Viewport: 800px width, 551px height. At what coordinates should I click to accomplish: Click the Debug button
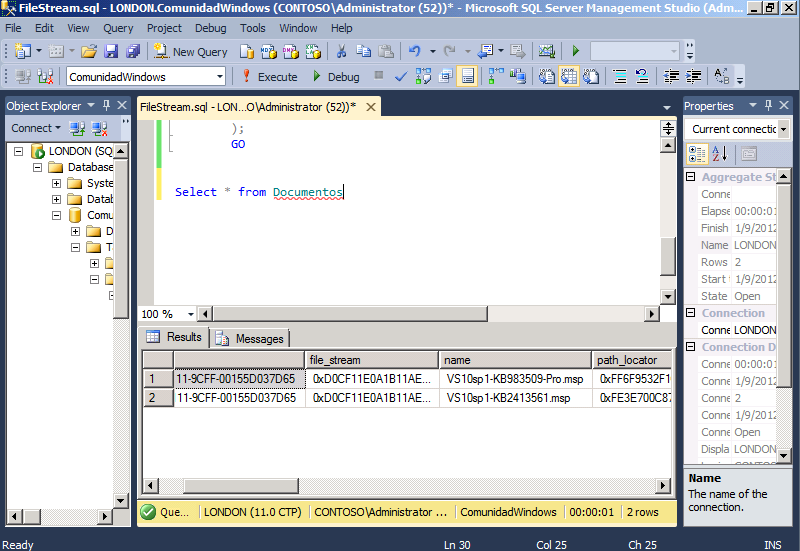336,77
